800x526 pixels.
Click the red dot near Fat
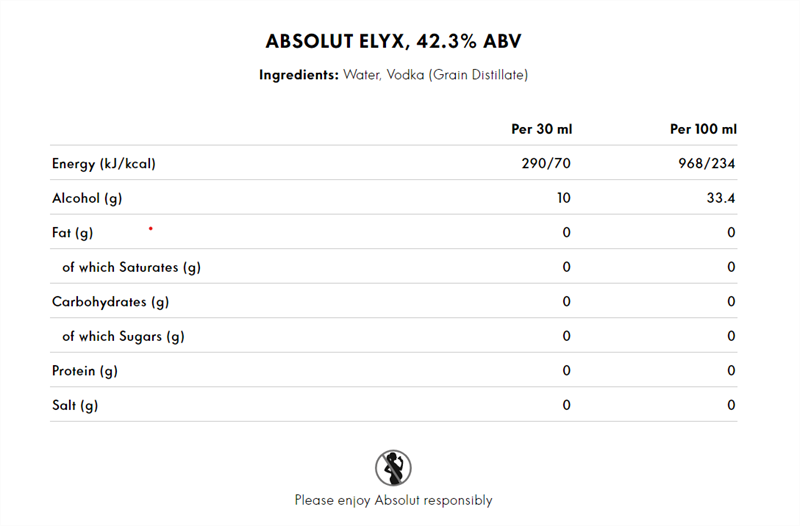151,229
